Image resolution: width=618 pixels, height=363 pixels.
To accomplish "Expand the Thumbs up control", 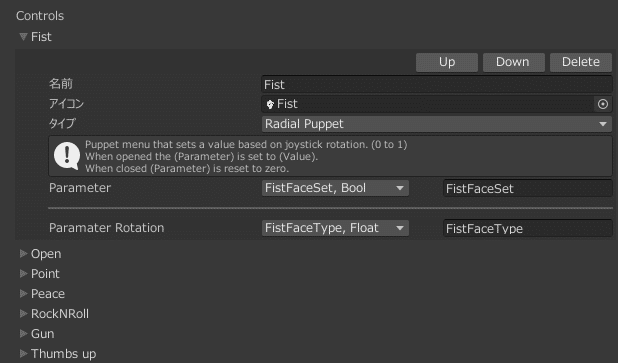I will tap(23, 354).
